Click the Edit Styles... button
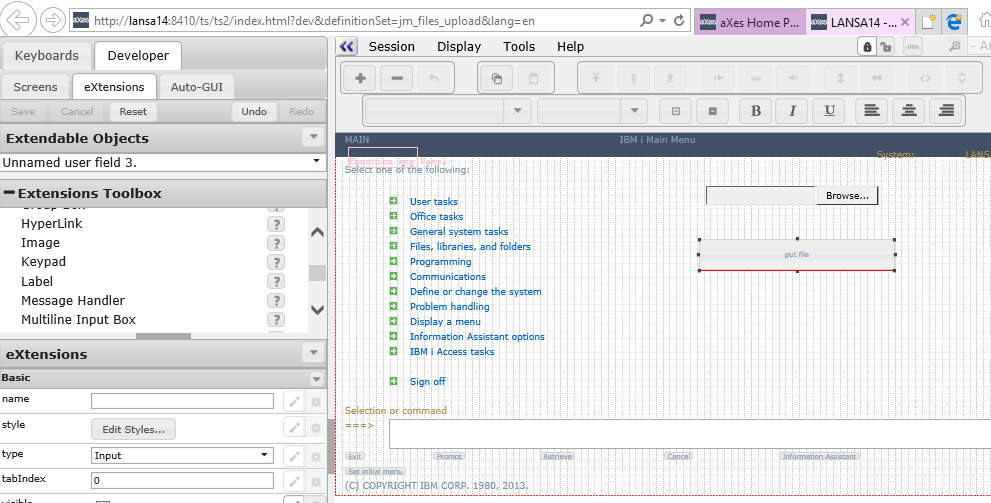 tap(133, 429)
